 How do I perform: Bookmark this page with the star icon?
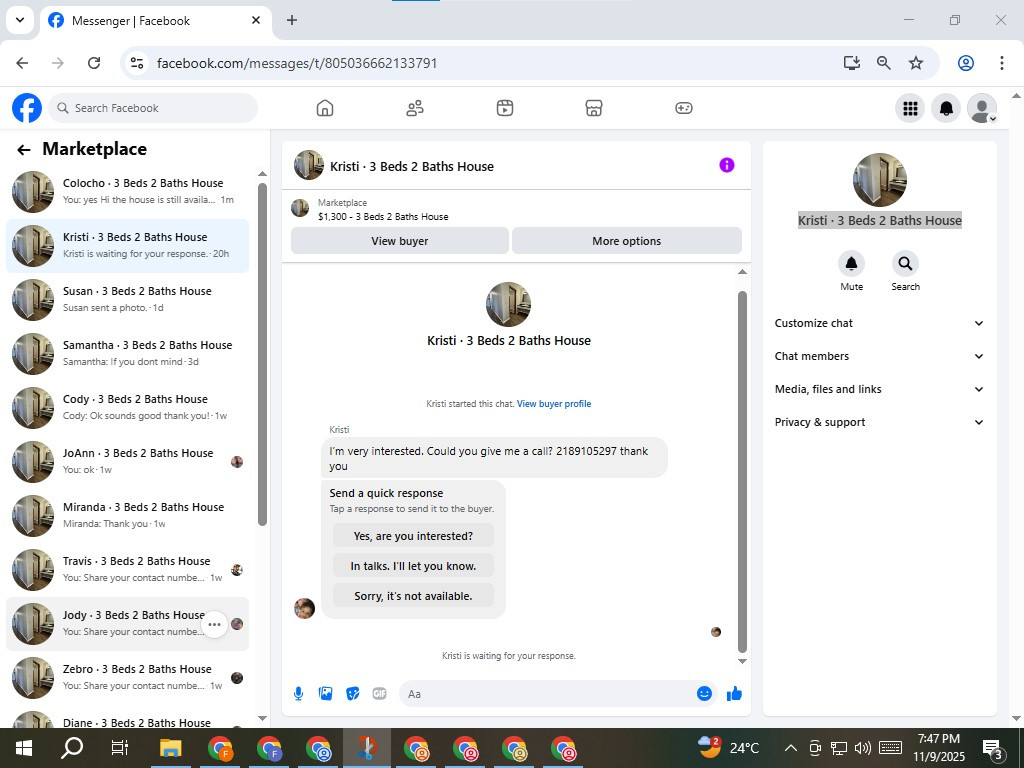(916, 63)
